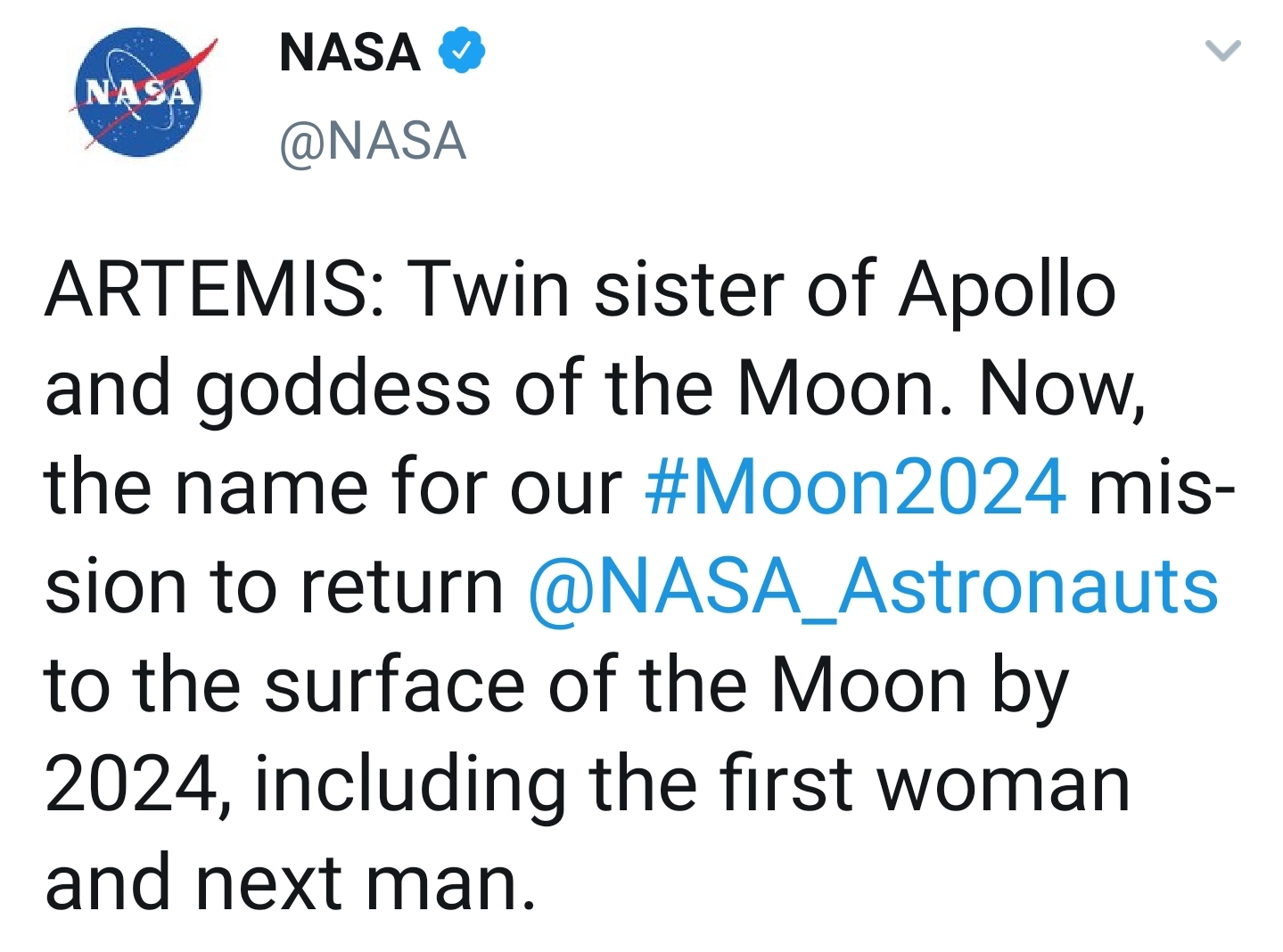This screenshot has height=952, width=1283.
Task: Click the text "sion to return"
Action: [x=275, y=587]
